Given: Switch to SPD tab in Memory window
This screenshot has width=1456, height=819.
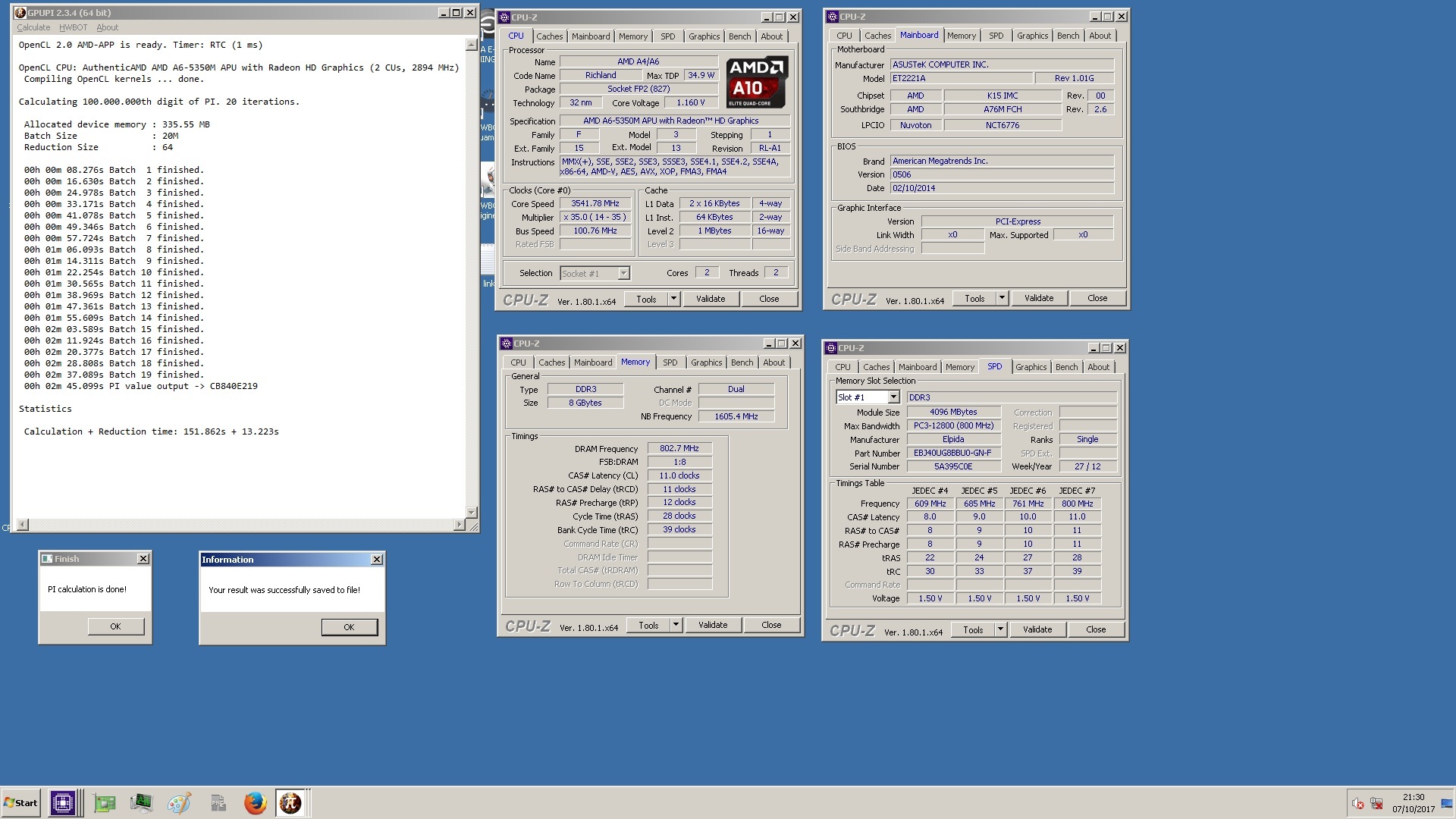Looking at the screenshot, I should (670, 362).
